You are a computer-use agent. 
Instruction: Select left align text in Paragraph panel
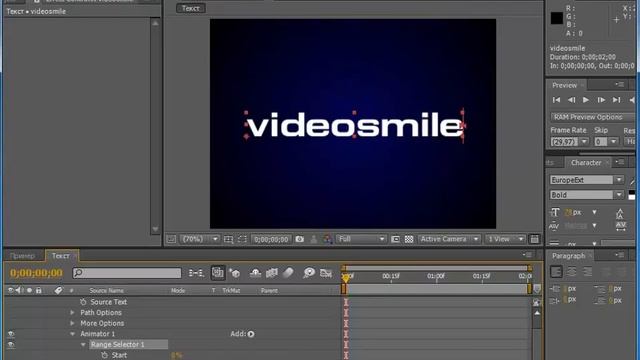556,272
